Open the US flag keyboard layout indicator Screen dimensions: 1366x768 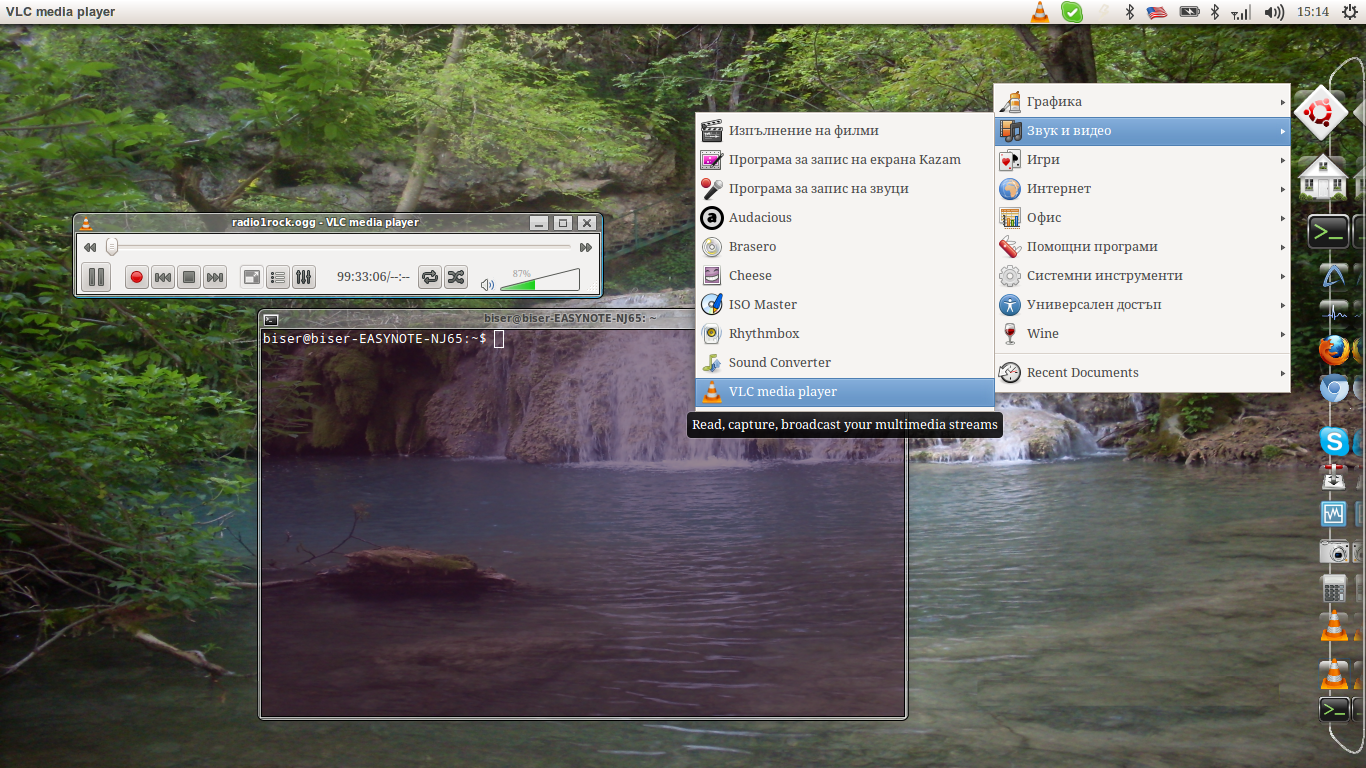1157,12
